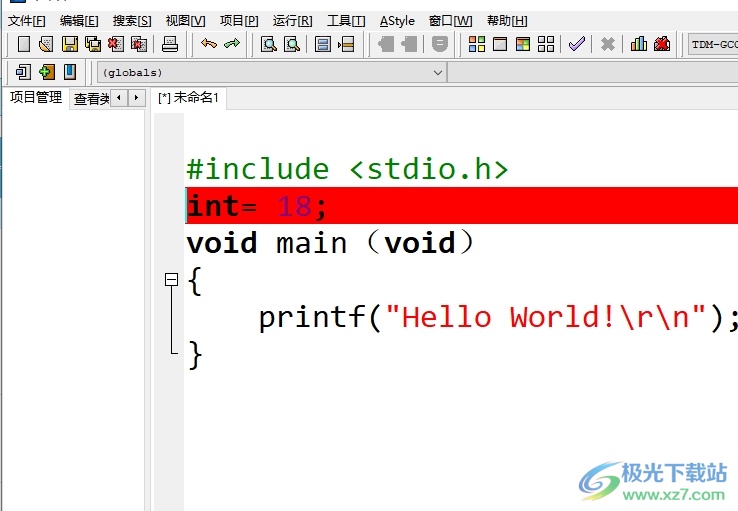
Task: Open the TDM-GCC compiler selector dropdown
Action: click(x=713, y=44)
